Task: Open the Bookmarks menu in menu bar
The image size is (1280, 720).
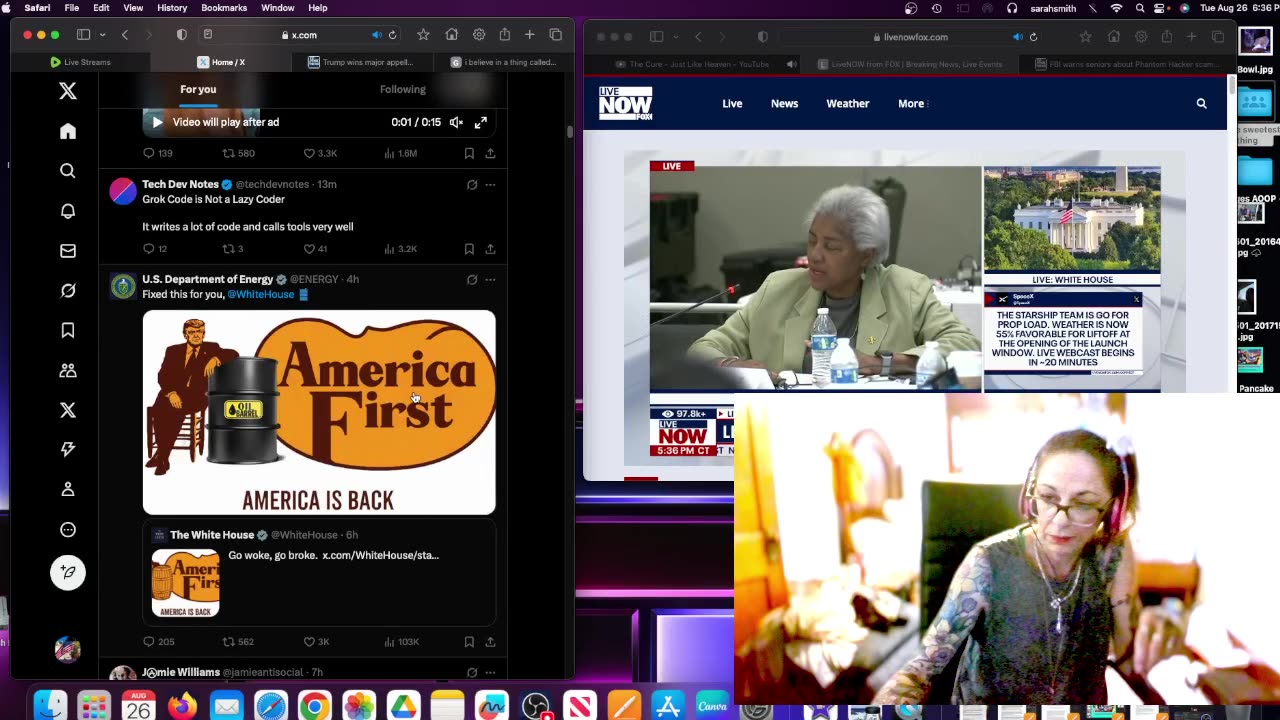Action: 224,8
